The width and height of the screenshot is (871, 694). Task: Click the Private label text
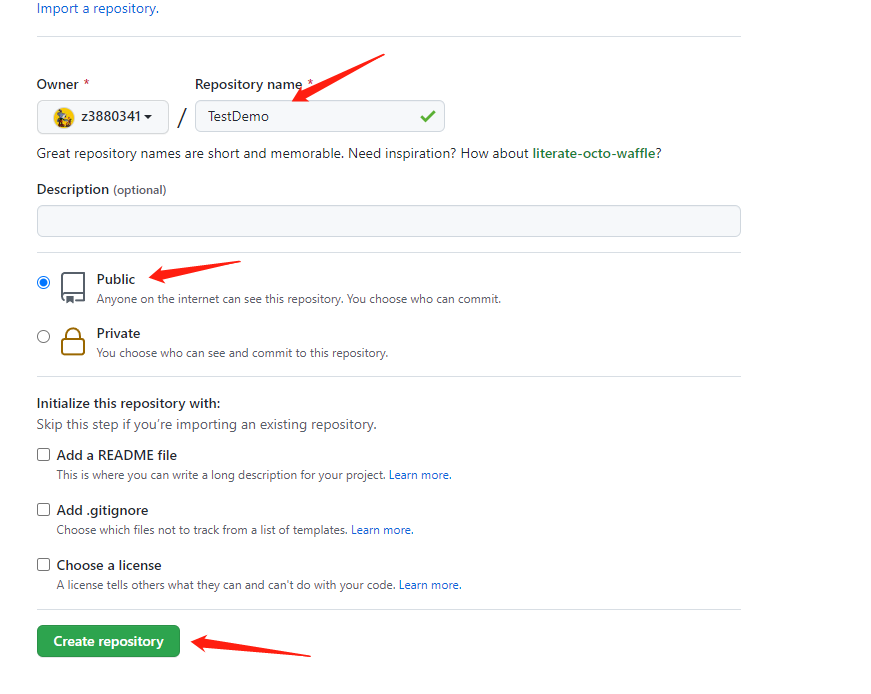[118, 333]
